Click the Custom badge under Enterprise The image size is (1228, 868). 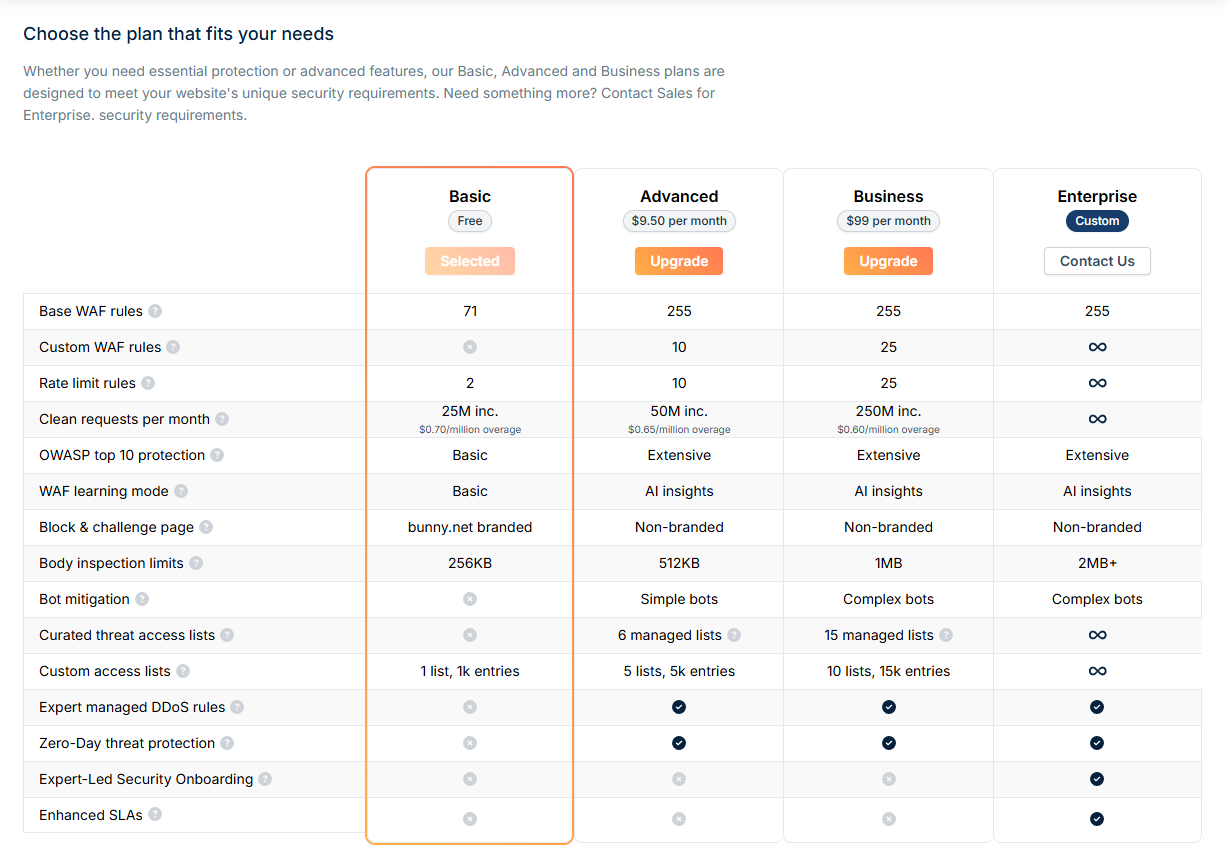1097,221
